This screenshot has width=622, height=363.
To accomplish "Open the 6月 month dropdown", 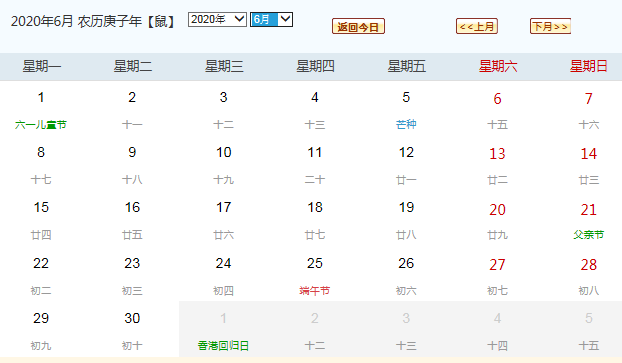I will pos(271,19).
